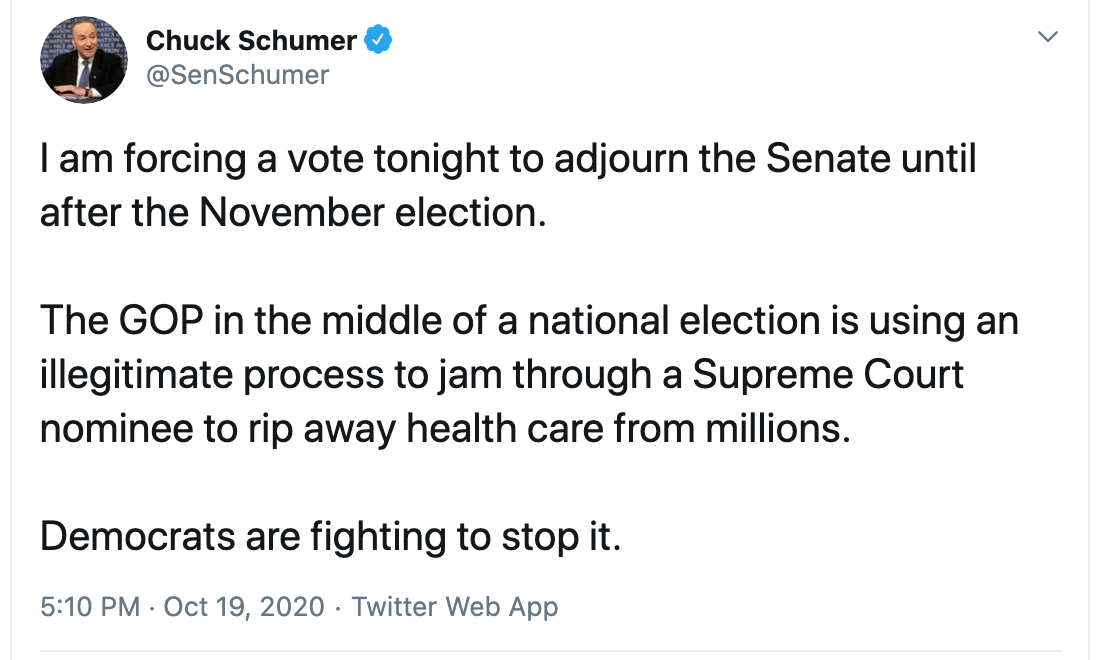Click the phrase 'national election' in the tweet
Image resolution: width=1102 pixels, height=660 pixels.
pos(674,321)
